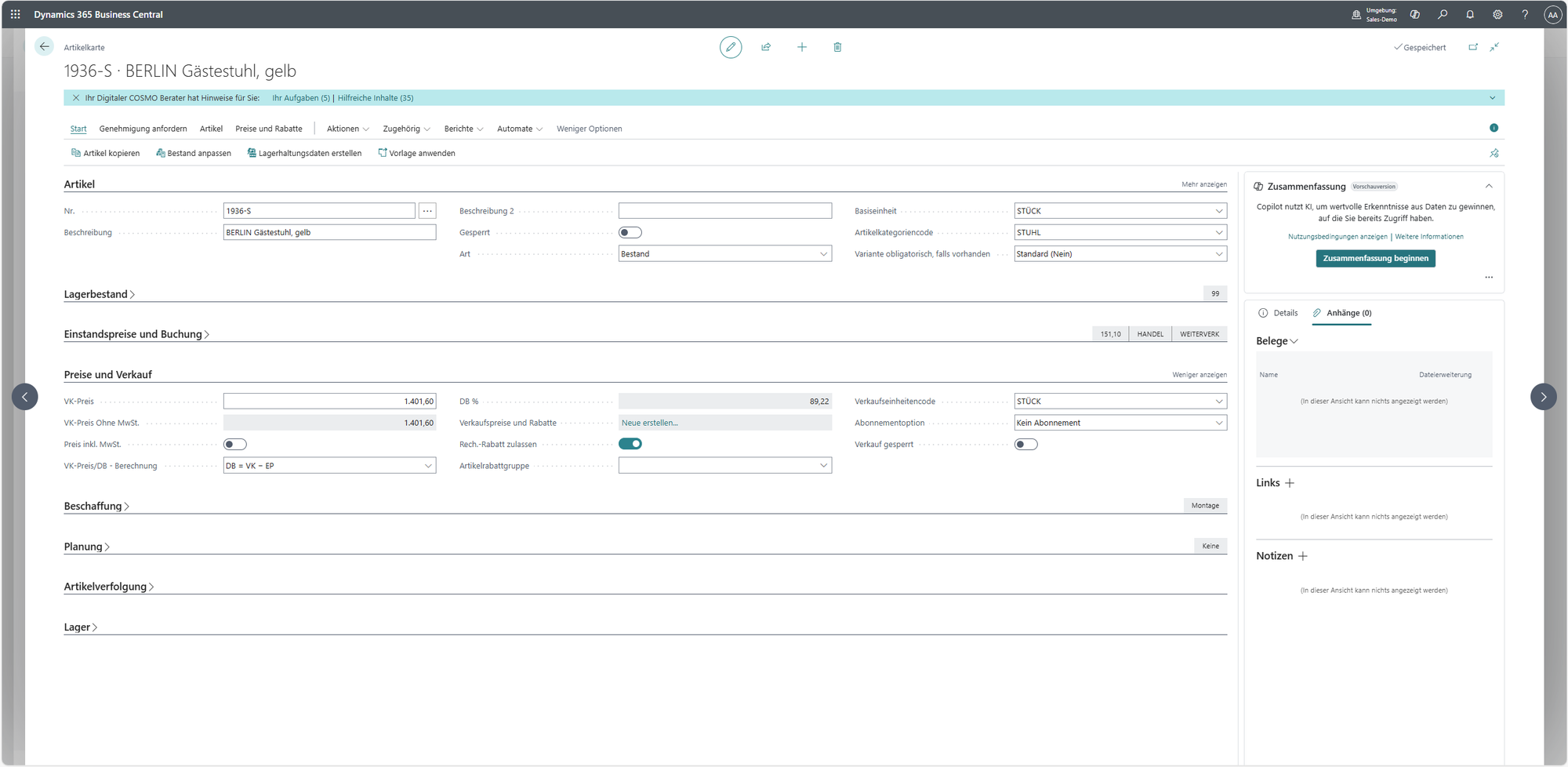Image resolution: width=1568 pixels, height=767 pixels.
Task: Click Zusammenfassung beginnen button
Action: click(x=1375, y=258)
